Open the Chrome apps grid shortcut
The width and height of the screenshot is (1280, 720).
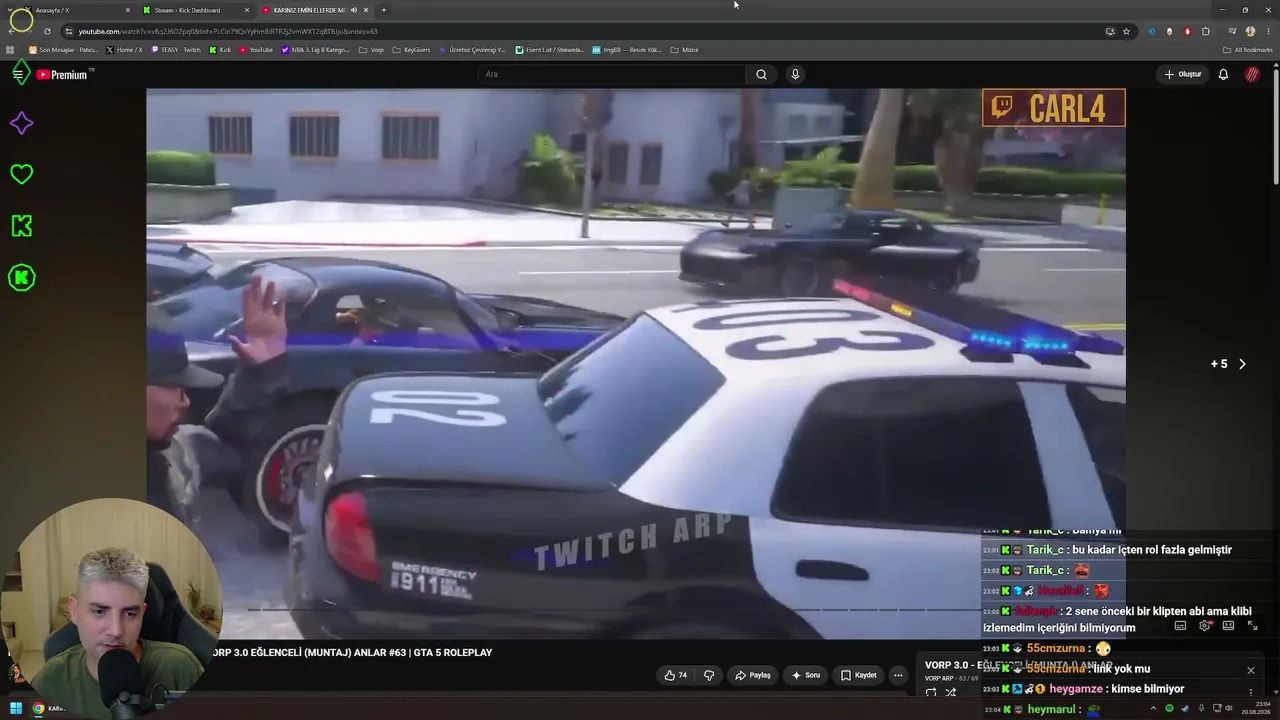[11, 50]
